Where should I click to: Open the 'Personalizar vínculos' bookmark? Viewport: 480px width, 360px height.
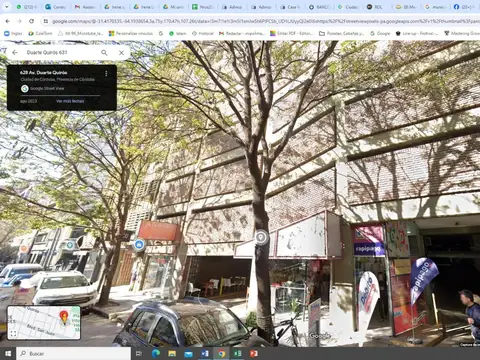click(131, 33)
